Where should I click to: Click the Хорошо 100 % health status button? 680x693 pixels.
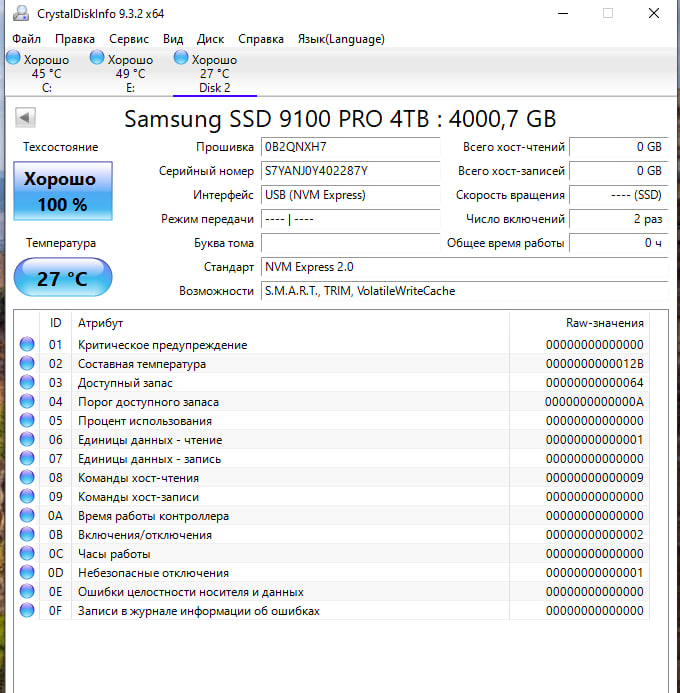tap(63, 191)
